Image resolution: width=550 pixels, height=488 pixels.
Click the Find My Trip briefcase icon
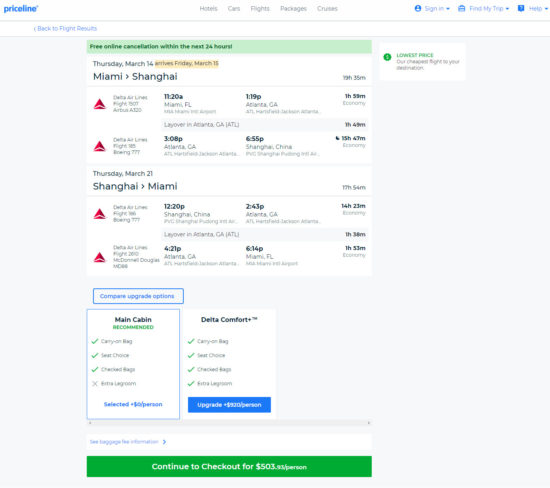462,8
